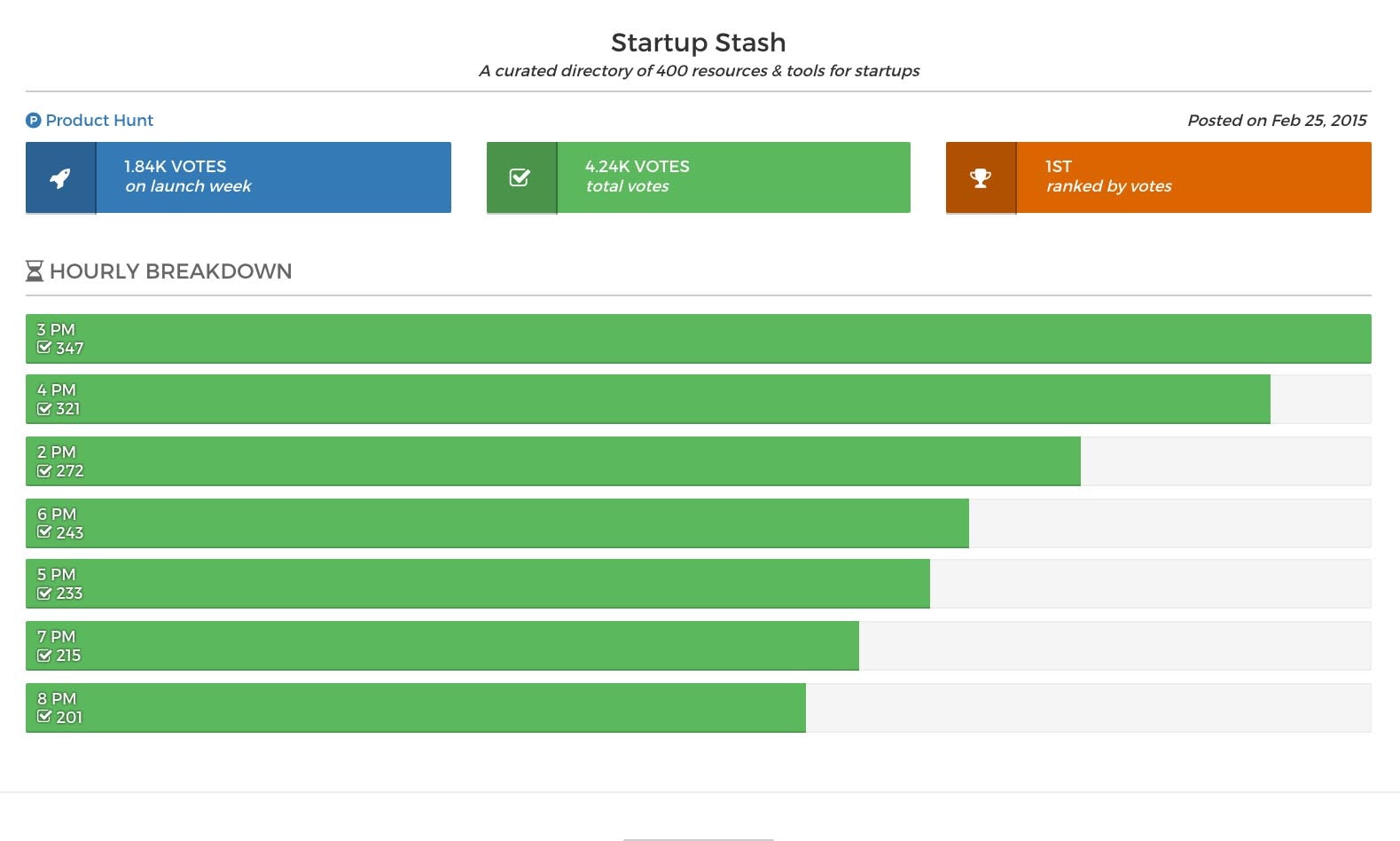The width and height of the screenshot is (1400, 841).
Task: Open the Product Hunt link
Action: 99,121
